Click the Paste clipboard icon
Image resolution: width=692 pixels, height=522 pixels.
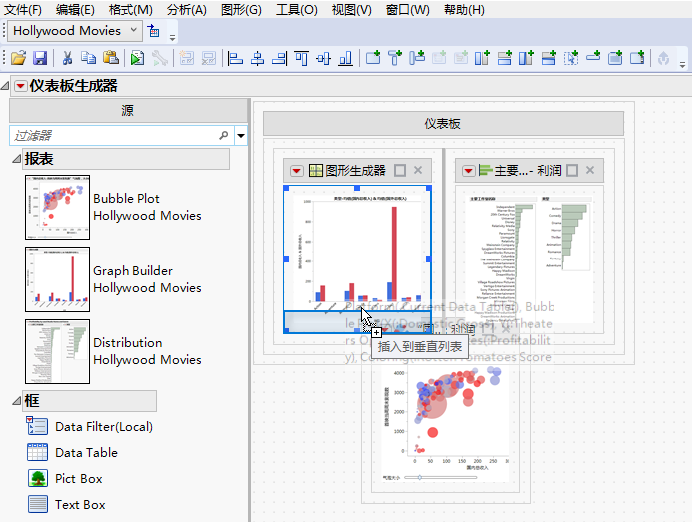[111, 59]
